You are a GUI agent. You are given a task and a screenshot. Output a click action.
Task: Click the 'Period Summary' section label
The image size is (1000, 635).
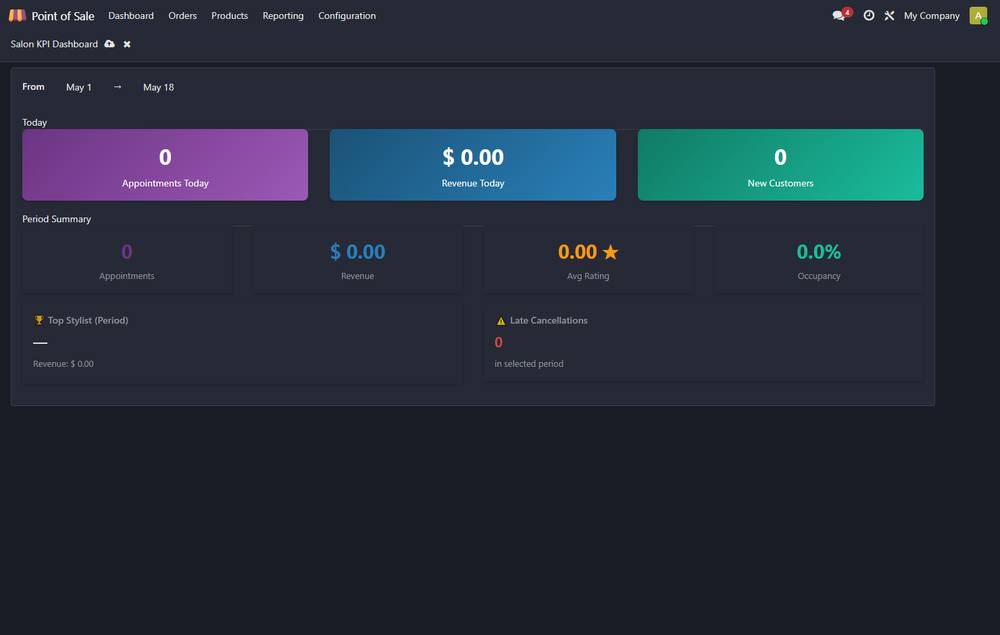pos(57,219)
